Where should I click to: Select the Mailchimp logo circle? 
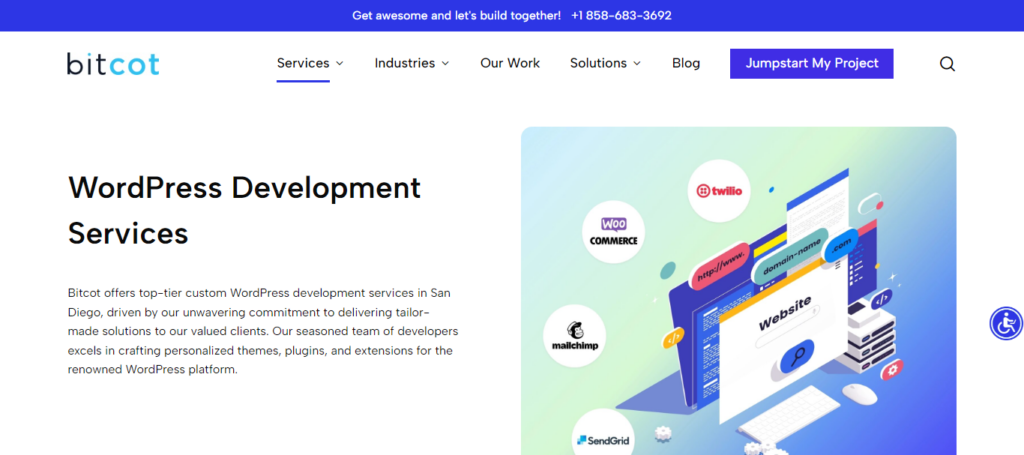(x=574, y=335)
